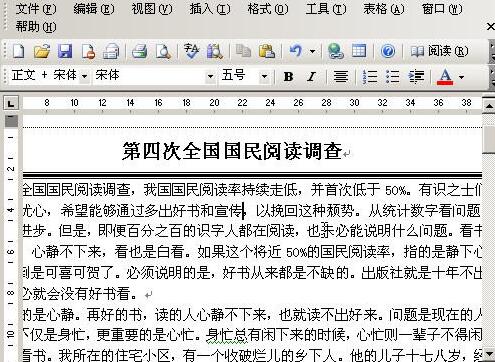
Task: Open the 编辑(E) menu
Action: [x=94, y=9]
